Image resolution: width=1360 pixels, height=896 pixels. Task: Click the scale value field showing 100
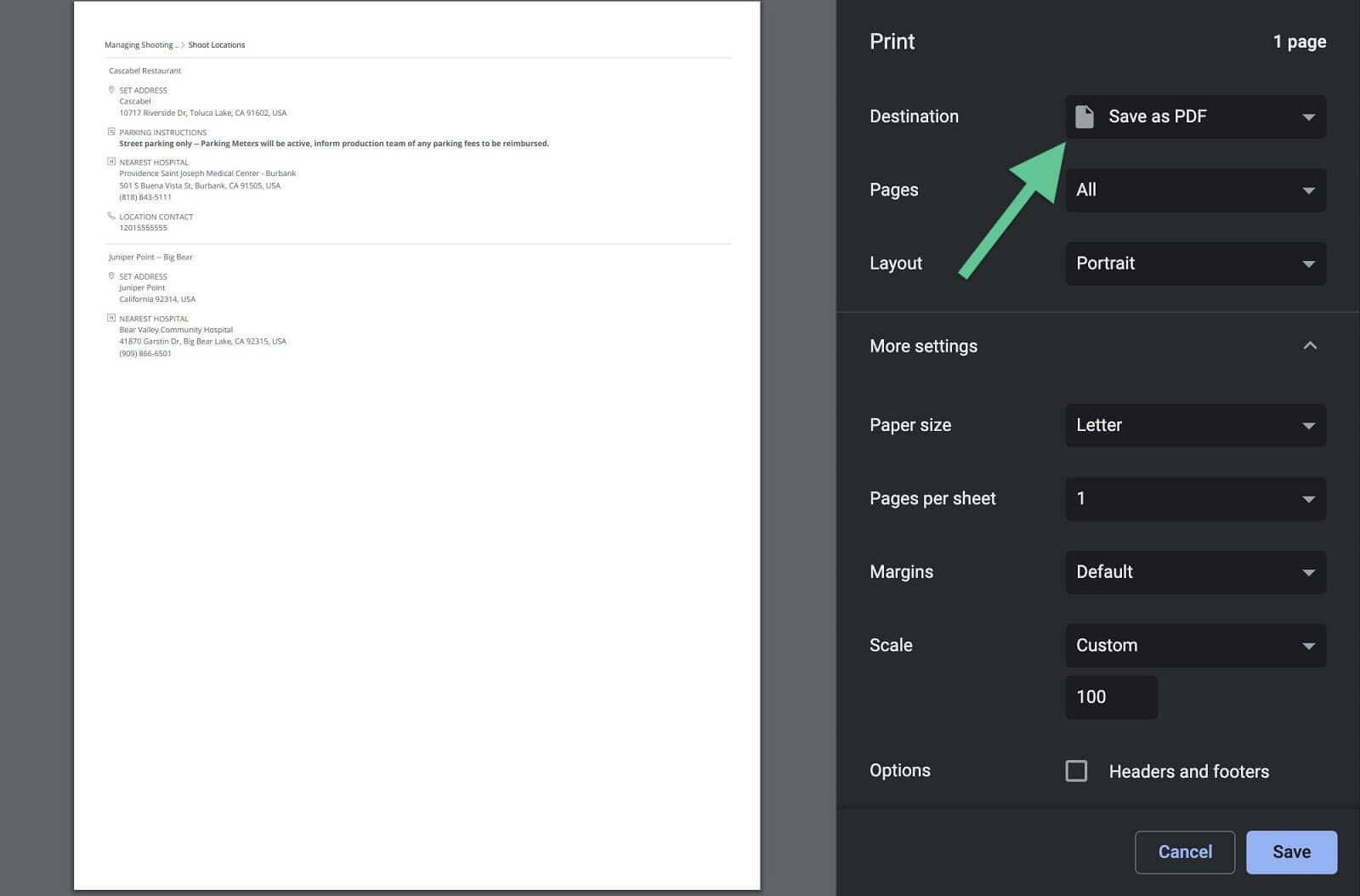coord(1111,697)
